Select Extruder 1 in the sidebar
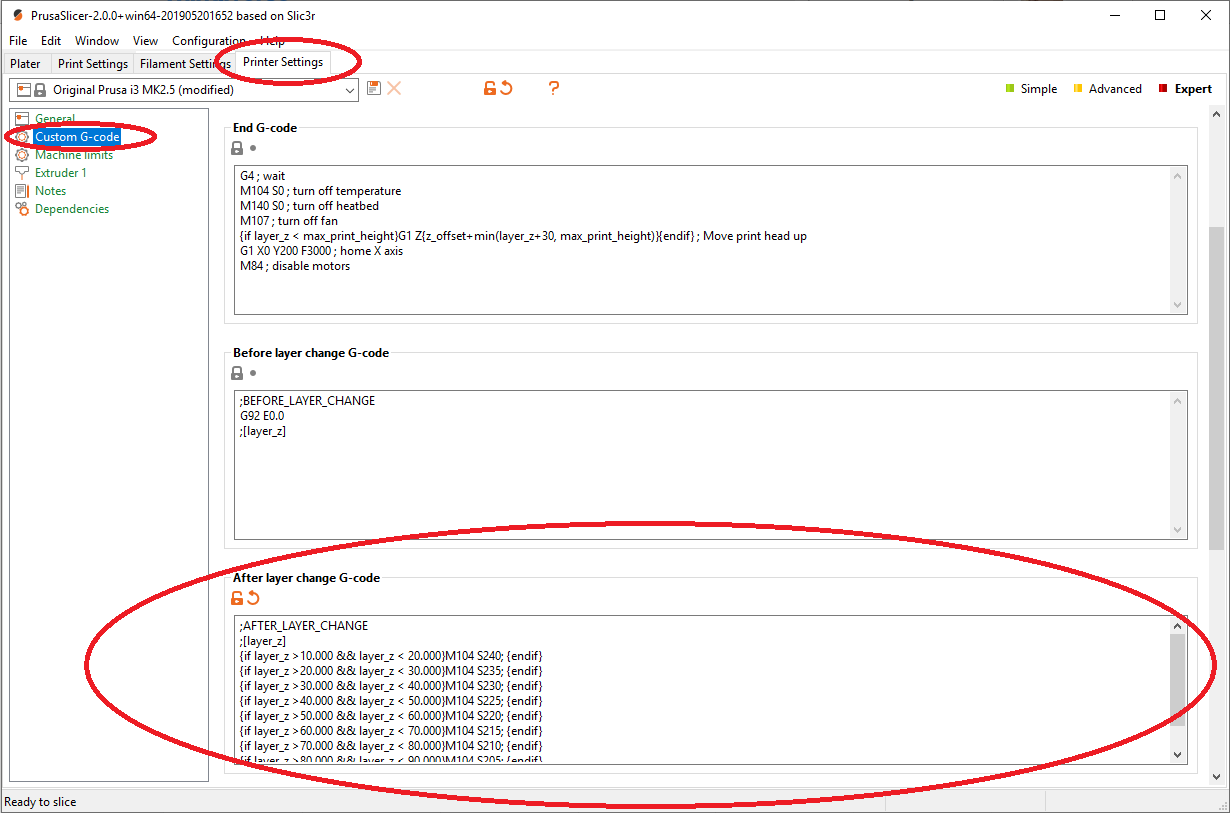The width and height of the screenshot is (1230, 813). coord(60,173)
